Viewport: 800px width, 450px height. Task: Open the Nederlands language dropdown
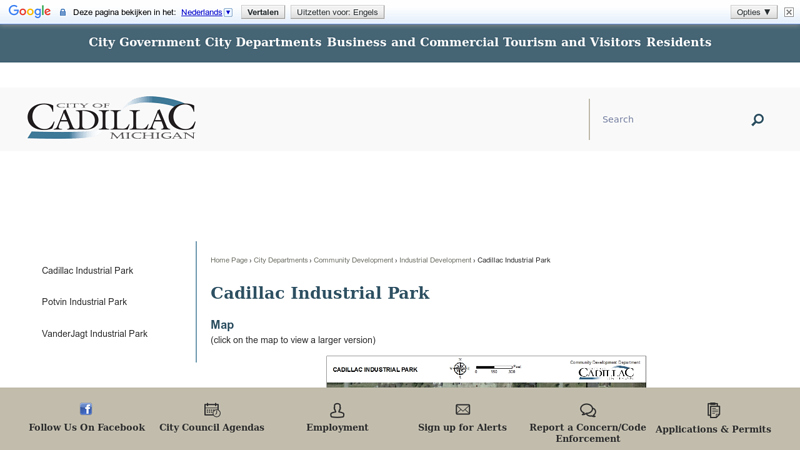[x=207, y=12]
